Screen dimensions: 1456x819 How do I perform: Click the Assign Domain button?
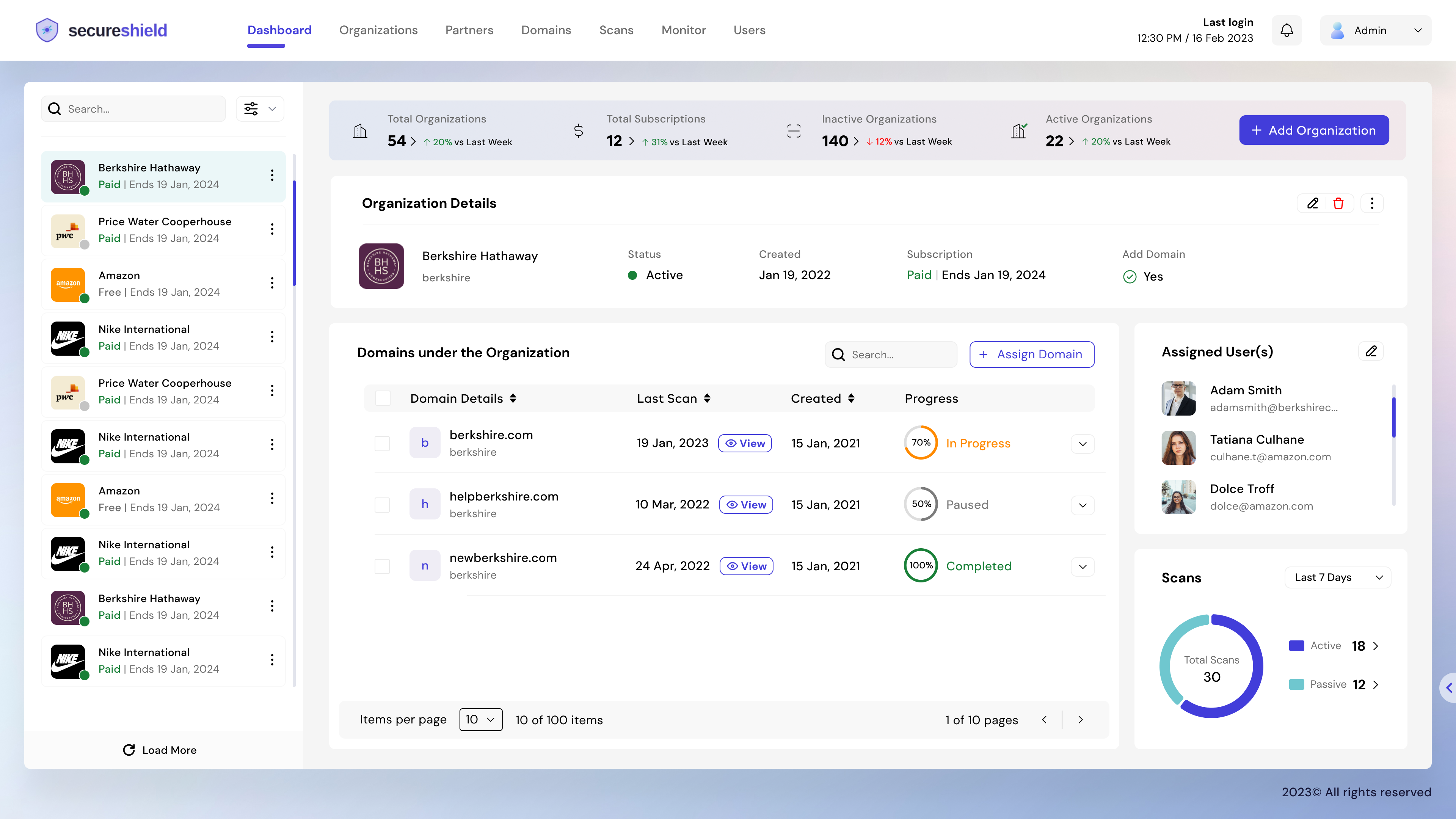point(1031,355)
